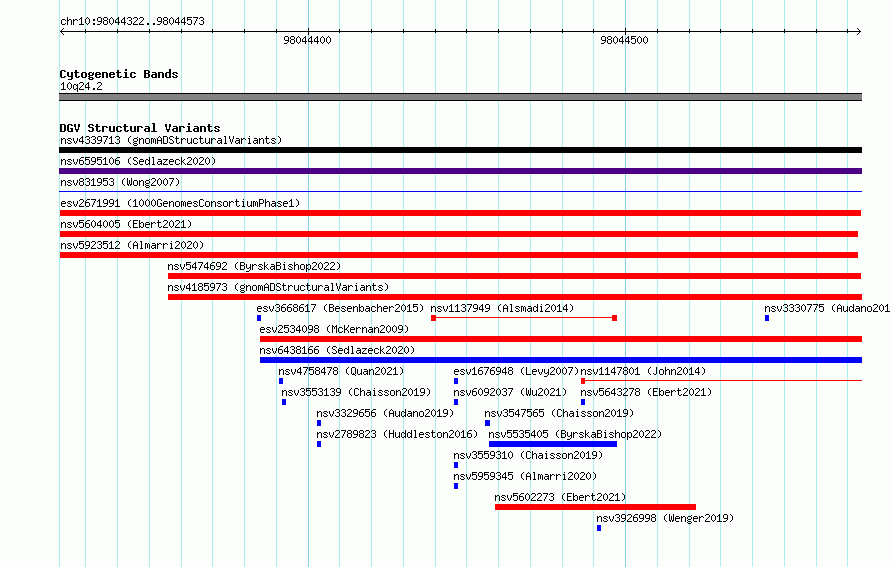Image resolution: width=890 pixels, height=567 pixels.
Task: Select the red nsv4185973 variant bar
Action: pyautogui.click(x=515, y=297)
